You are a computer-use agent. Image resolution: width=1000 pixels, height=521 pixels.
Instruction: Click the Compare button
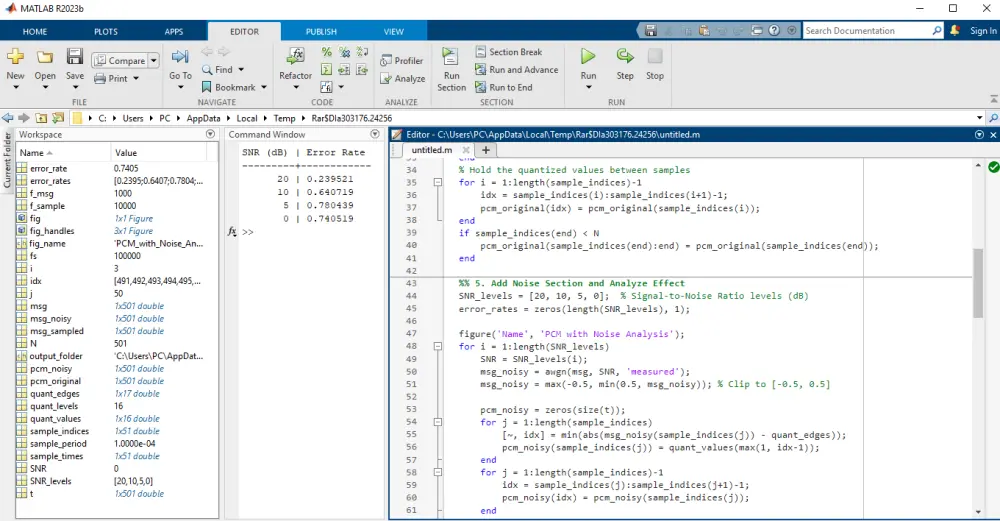[x=121, y=61]
